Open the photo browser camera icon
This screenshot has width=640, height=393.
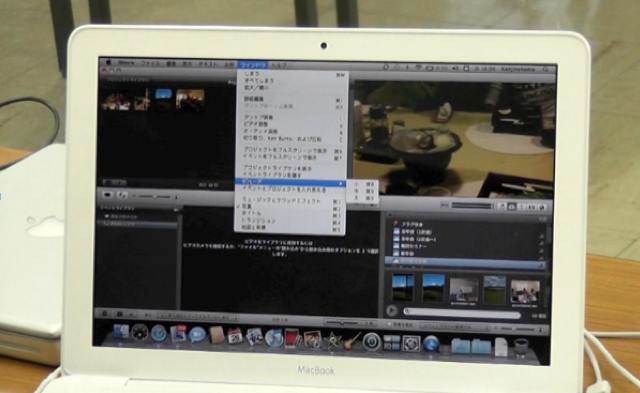click(x=511, y=207)
